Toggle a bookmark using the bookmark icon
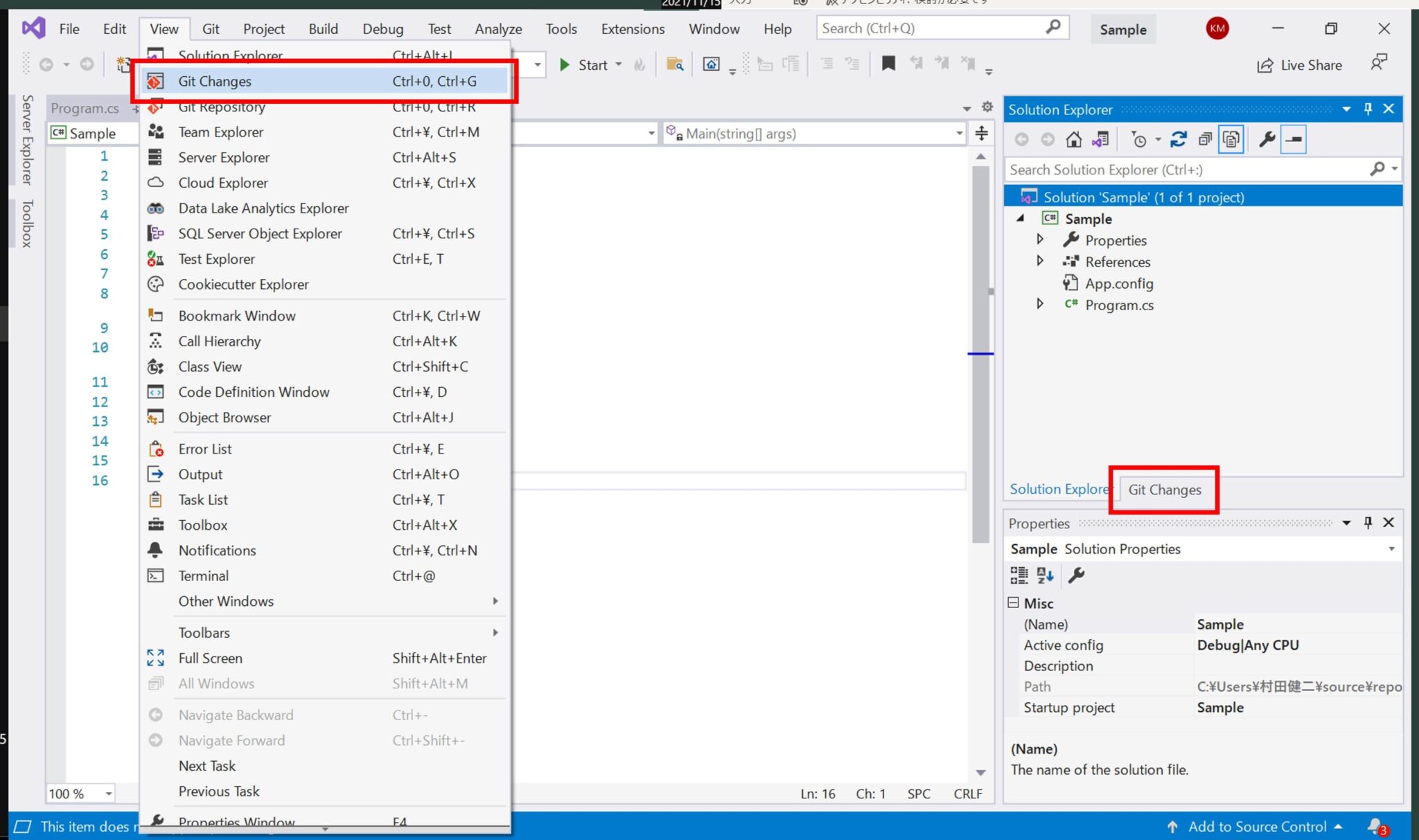The height and width of the screenshot is (840, 1419). (888, 64)
